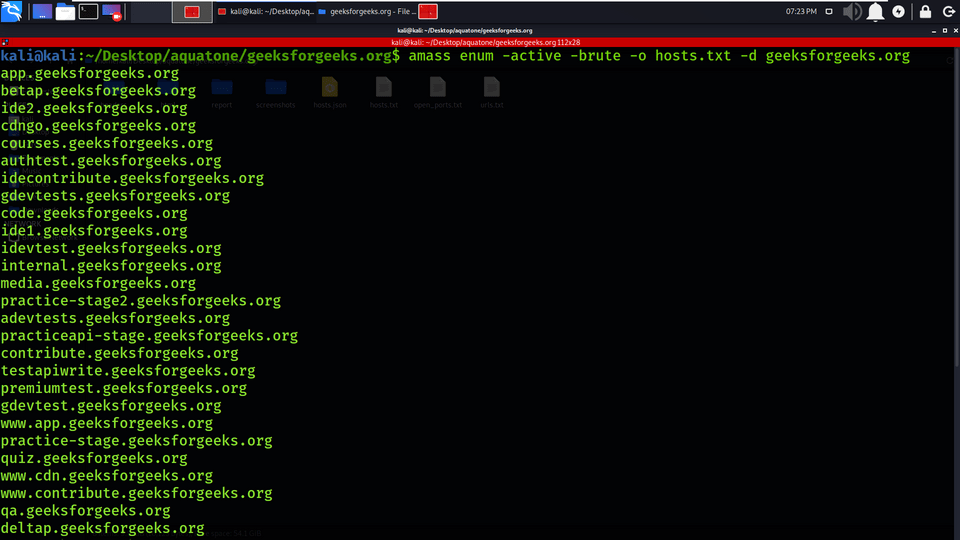The width and height of the screenshot is (960, 540).
Task: Click the line quiz.geeksforgeeks.org
Action: 94,459
